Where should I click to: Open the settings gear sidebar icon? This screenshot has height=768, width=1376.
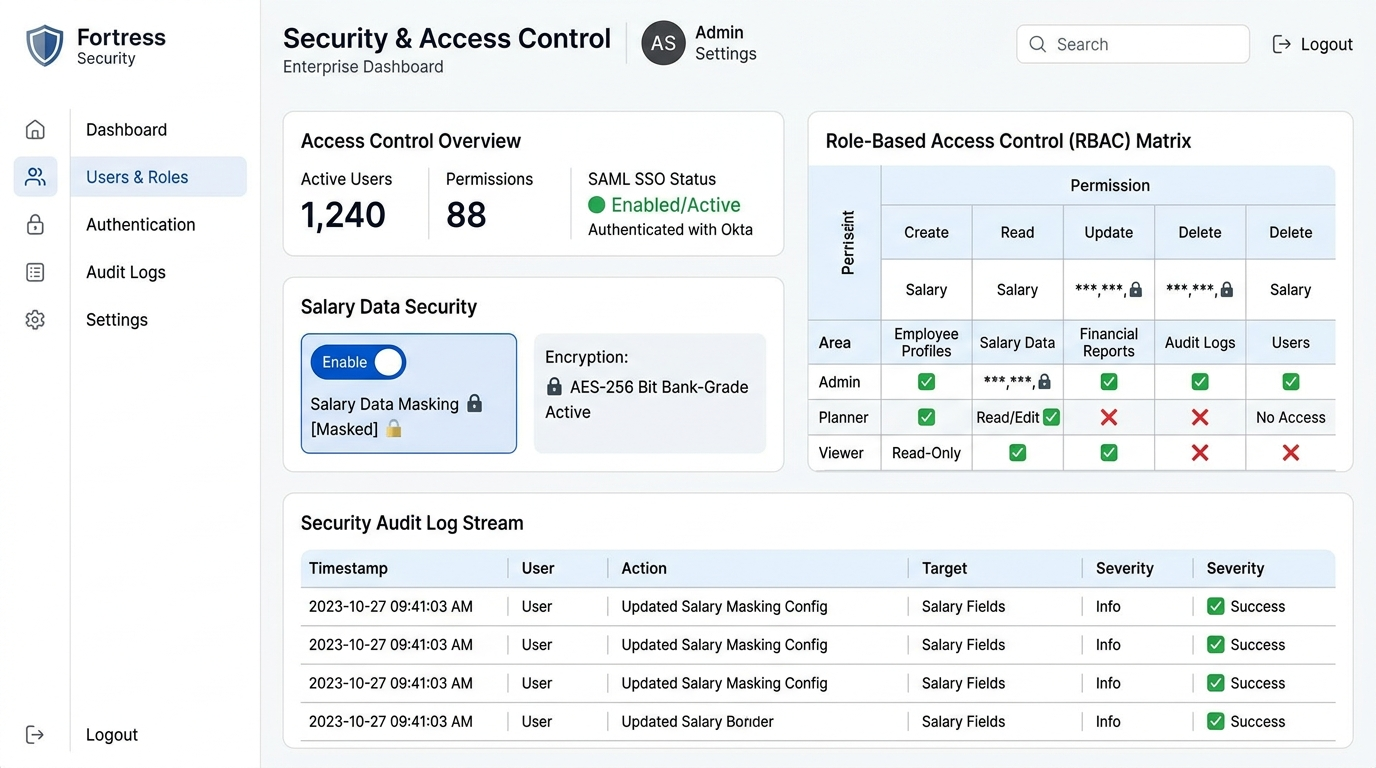tap(35, 320)
